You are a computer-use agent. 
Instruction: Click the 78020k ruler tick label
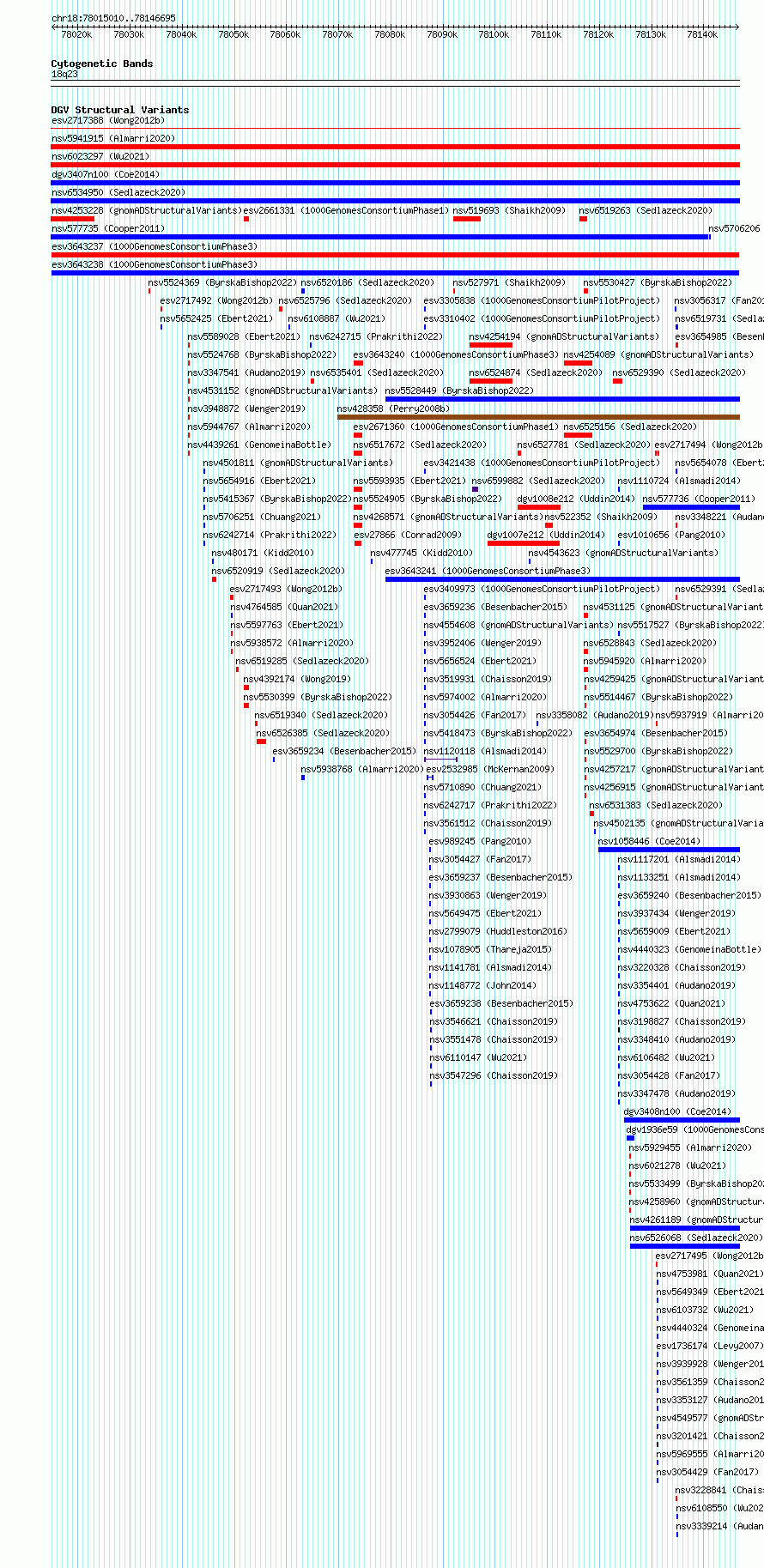click(x=76, y=35)
